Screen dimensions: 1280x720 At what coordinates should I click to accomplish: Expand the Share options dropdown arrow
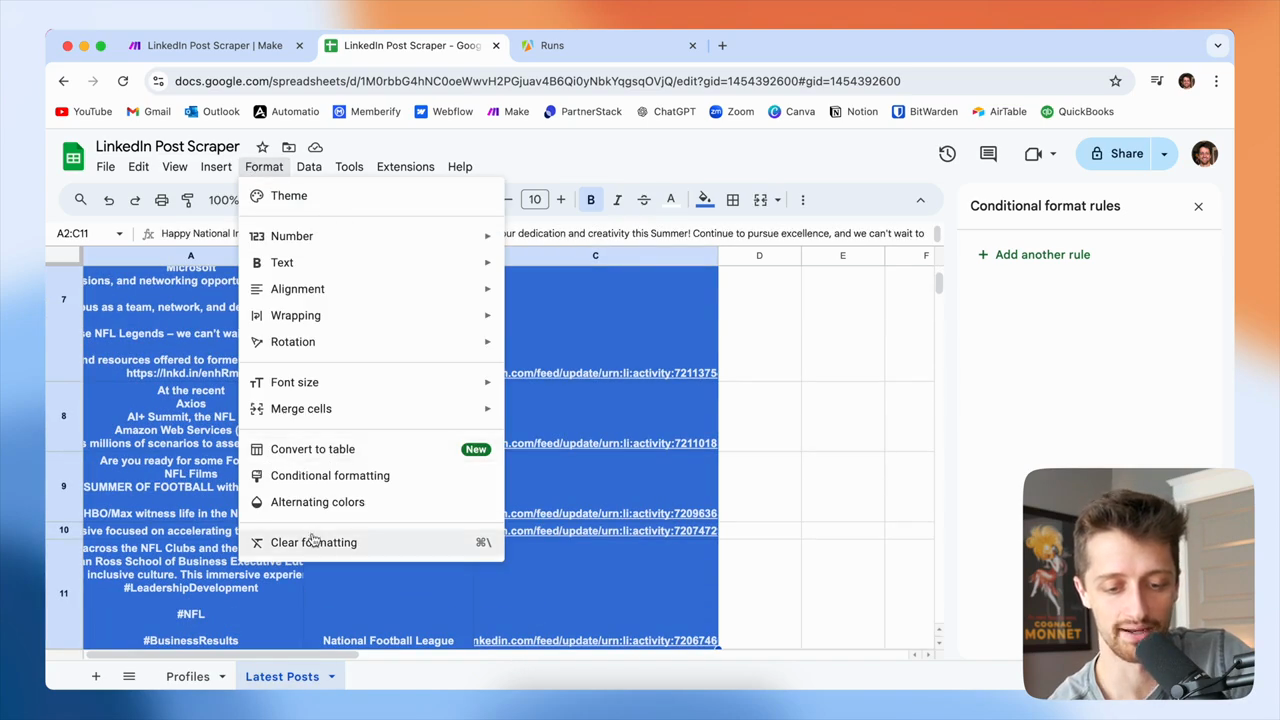pos(1164,154)
